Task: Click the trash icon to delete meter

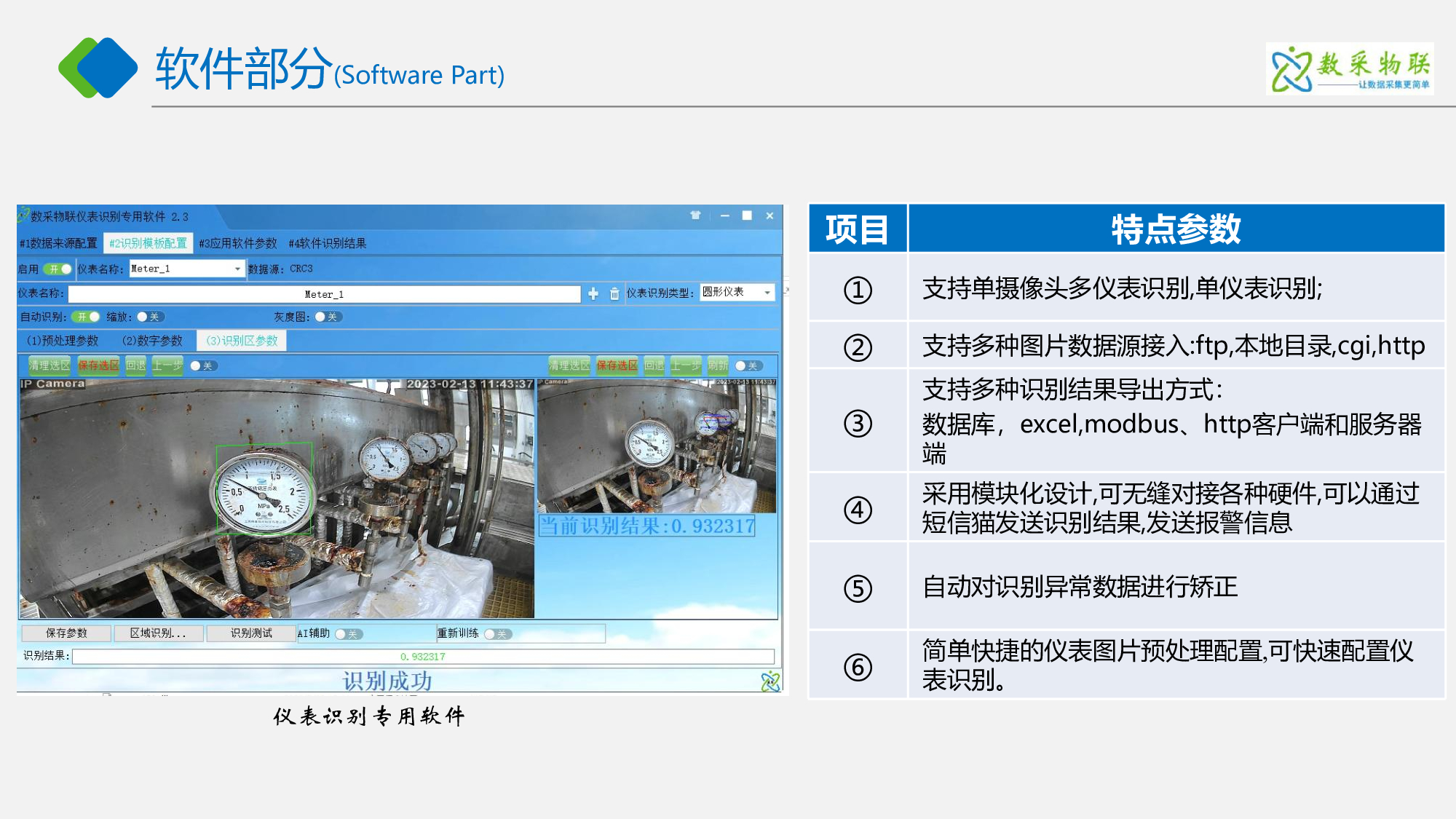Action: (x=614, y=293)
